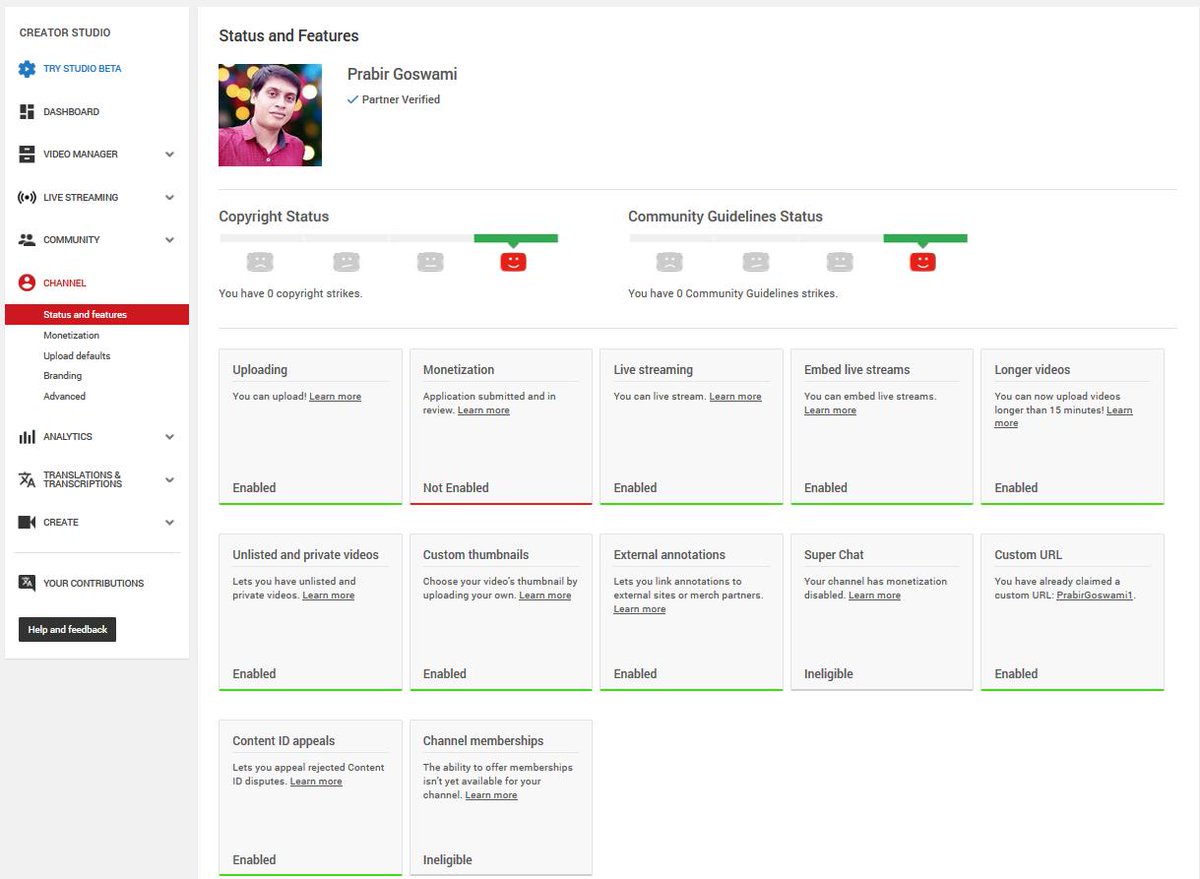The height and width of the screenshot is (879, 1200).
Task: Click the Status and Features page heading
Action: click(289, 36)
